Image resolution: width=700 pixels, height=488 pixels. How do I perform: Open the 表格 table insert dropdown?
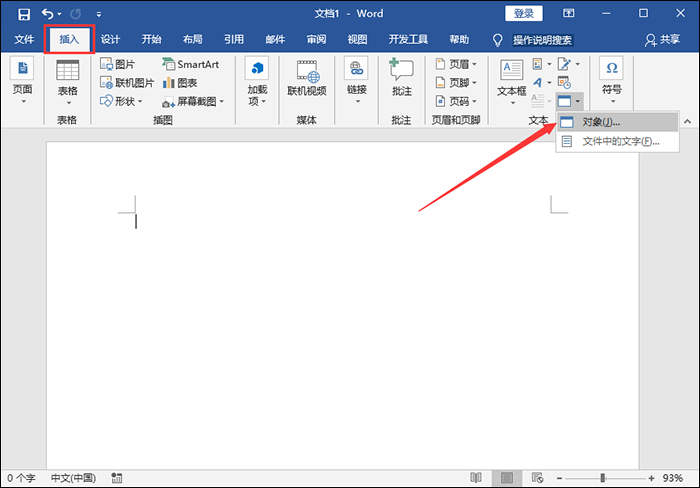tap(67, 83)
